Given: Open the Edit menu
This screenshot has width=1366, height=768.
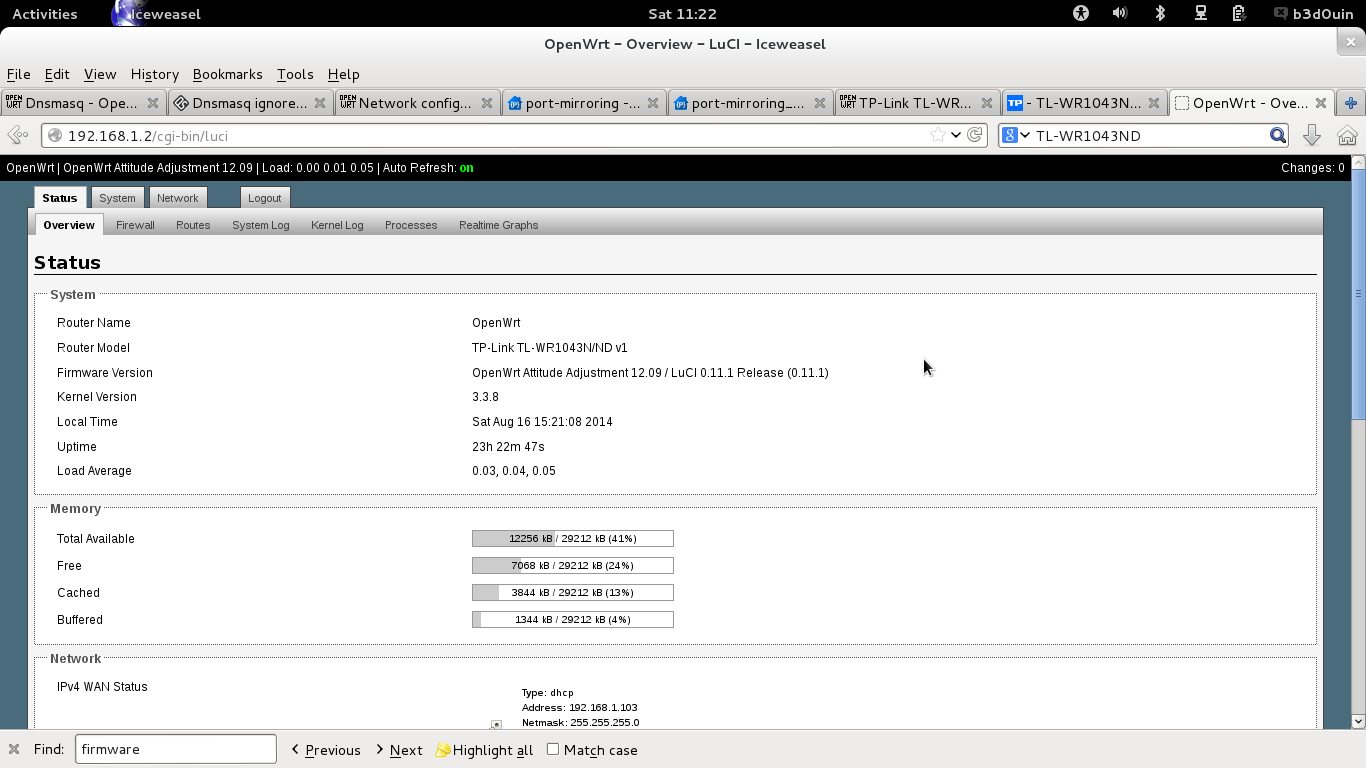Looking at the screenshot, I should tap(57, 74).
